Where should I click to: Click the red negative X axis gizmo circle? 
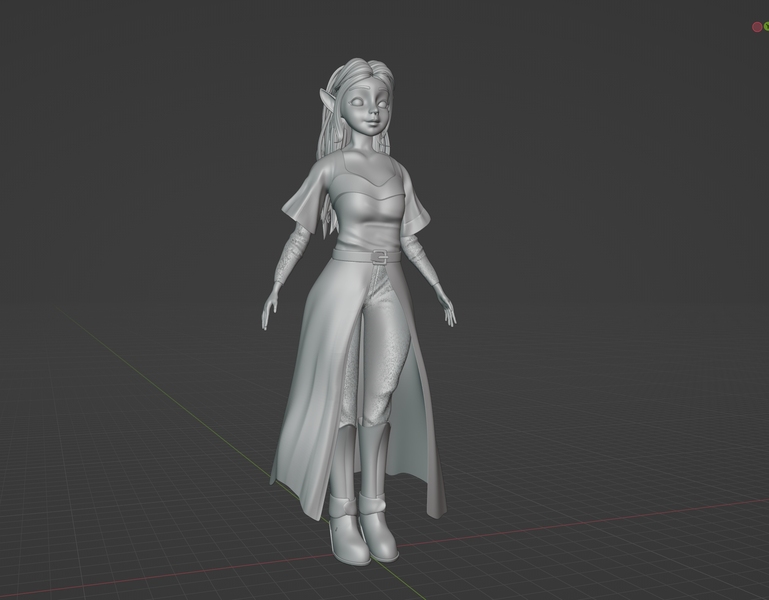click(x=757, y=27)
